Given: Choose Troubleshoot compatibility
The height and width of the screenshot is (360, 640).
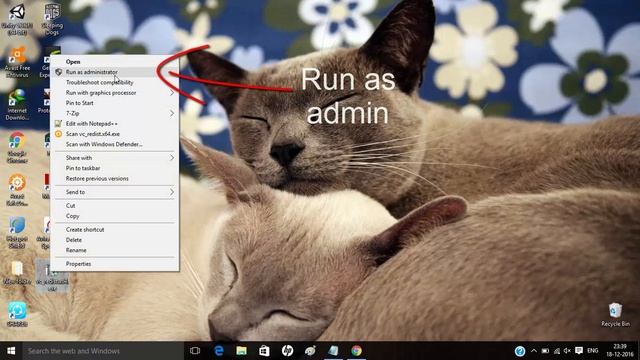Looking at the screenshot, I should coord(115,82).
